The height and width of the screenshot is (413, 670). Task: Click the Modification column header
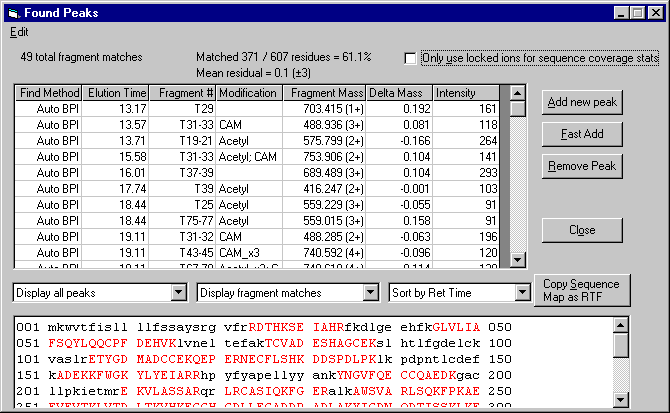coord(250,93)
